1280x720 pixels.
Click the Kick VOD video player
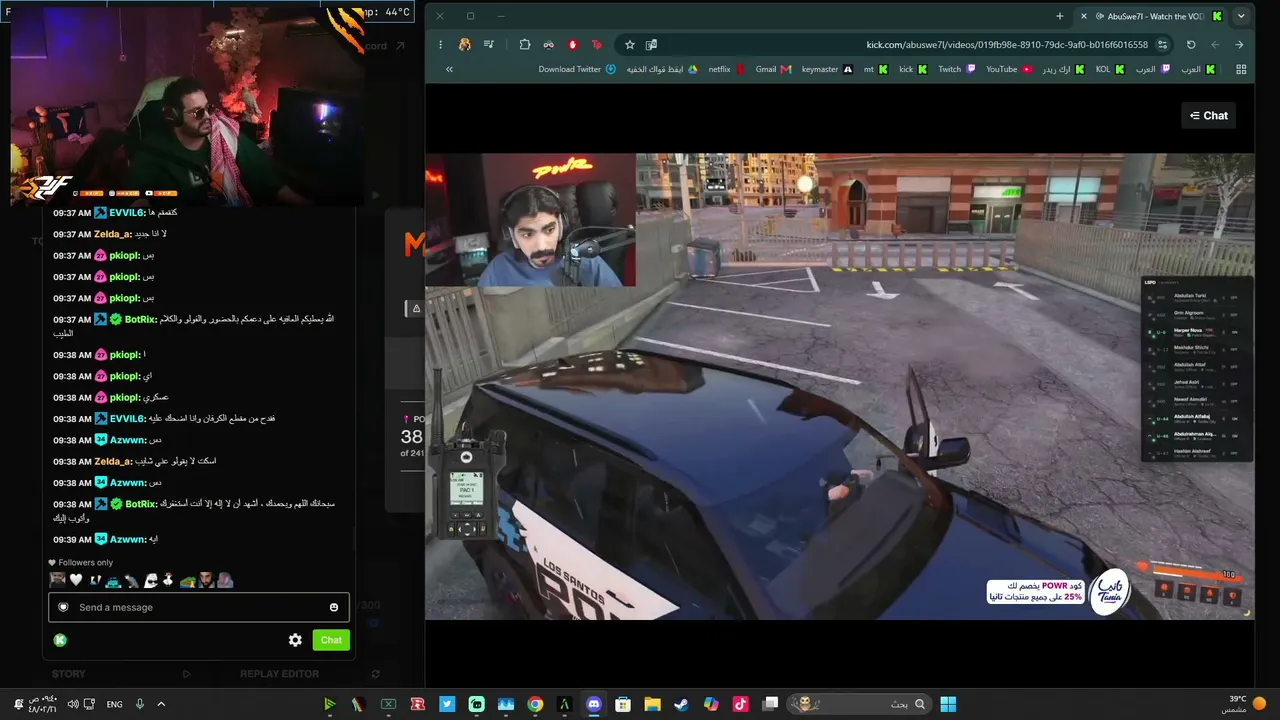coord(840,386)
